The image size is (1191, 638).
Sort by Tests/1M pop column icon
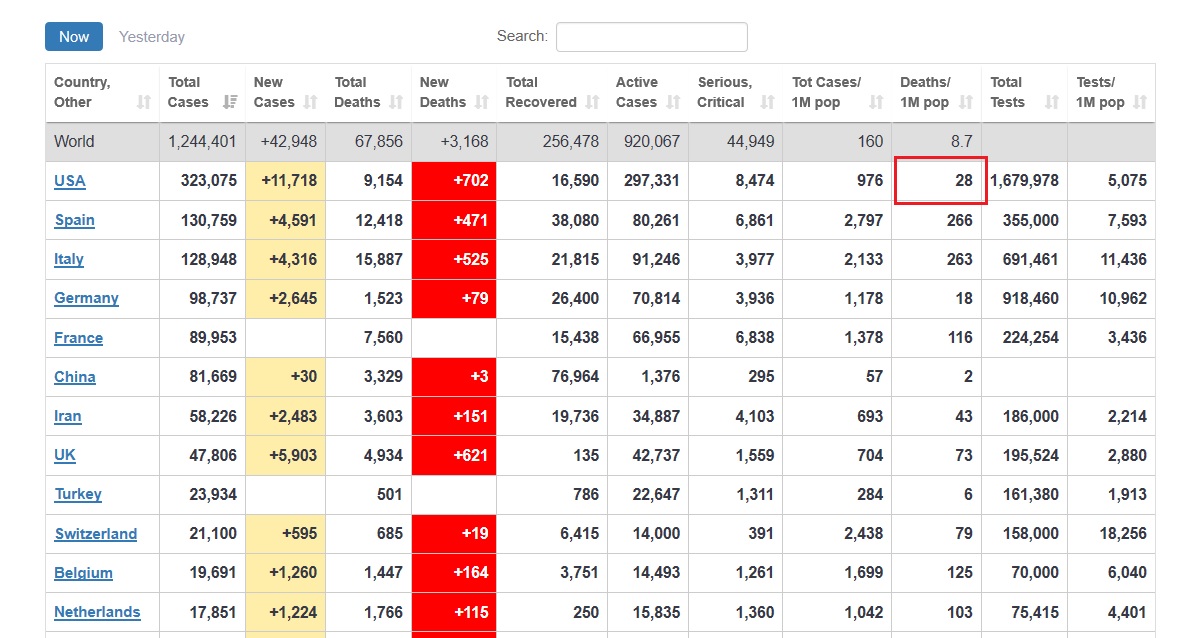(1139, 102)
